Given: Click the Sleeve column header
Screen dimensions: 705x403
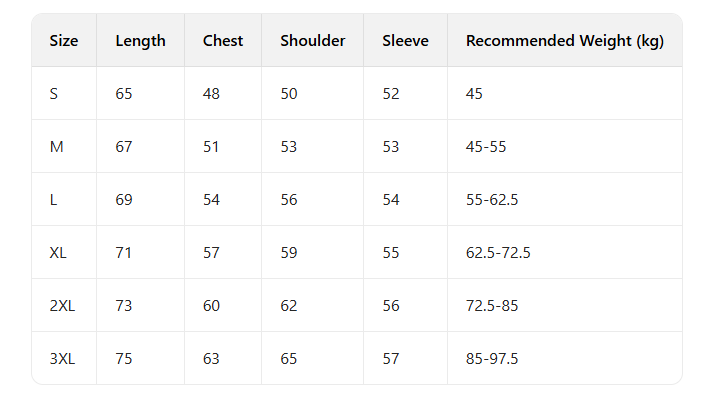Looking at the screenshot, I should click(405, 41).
